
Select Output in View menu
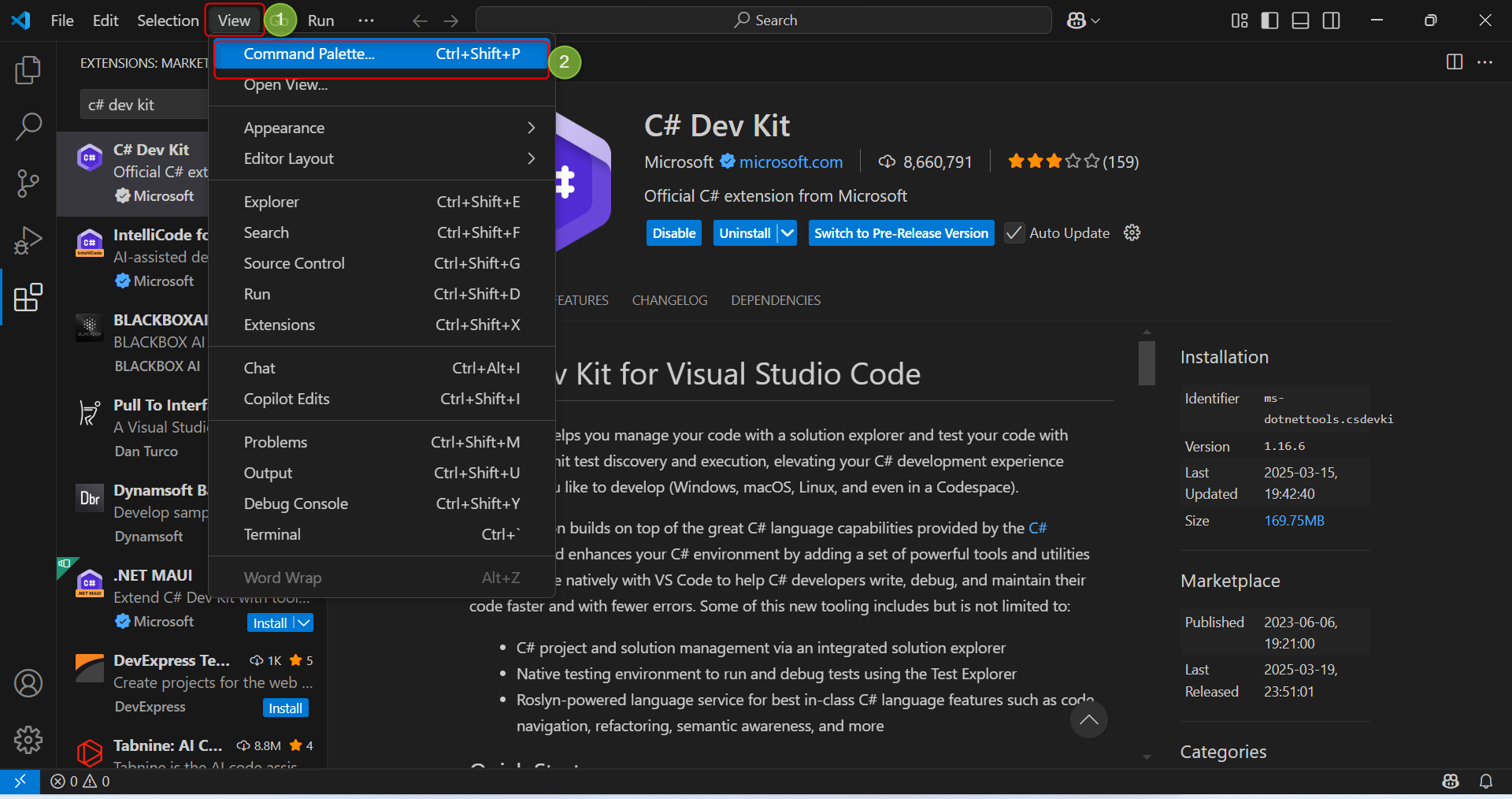coord(382,473)
